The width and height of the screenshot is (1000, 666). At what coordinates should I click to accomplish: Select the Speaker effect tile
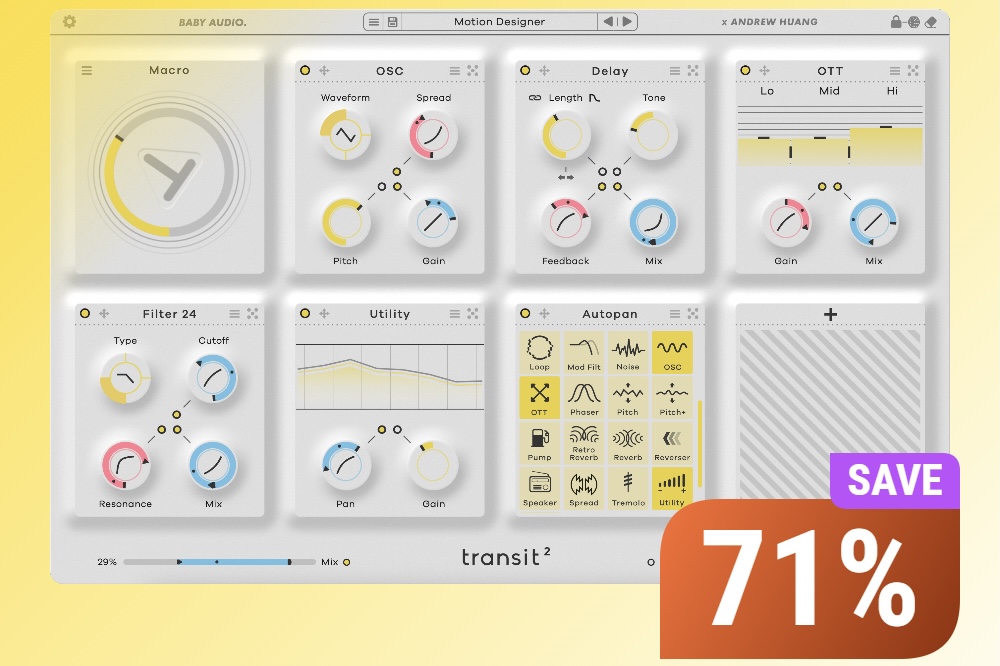pyautogui.click(x=540, y=488)
